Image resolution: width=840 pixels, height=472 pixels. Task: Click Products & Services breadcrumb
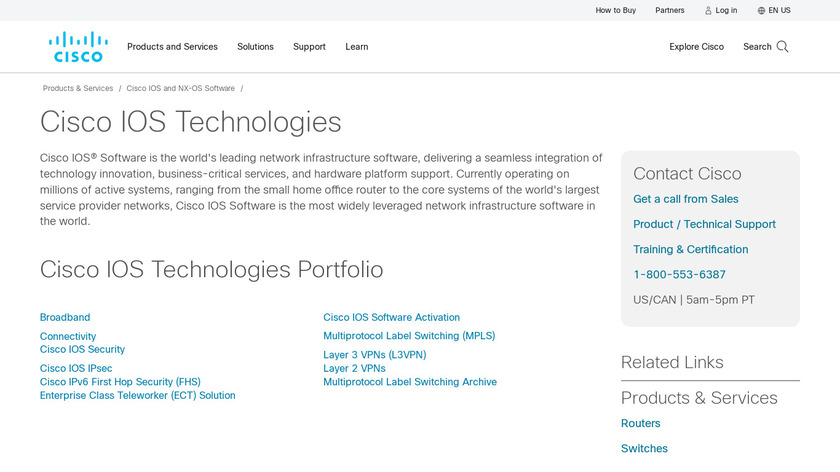[x=78, y=88]
